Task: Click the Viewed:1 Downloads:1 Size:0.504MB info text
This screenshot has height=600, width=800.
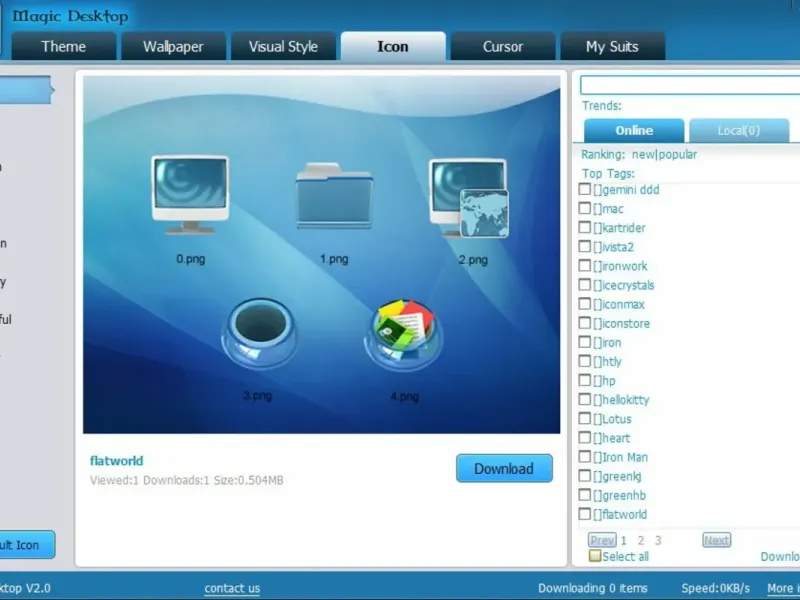Action: pos(187,480)
